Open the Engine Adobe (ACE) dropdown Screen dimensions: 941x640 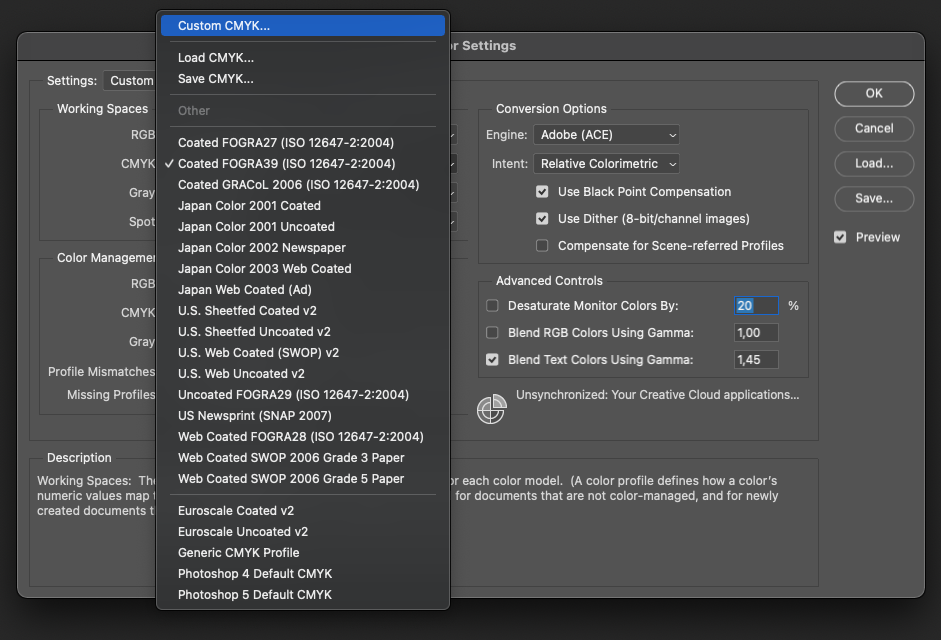606,134
